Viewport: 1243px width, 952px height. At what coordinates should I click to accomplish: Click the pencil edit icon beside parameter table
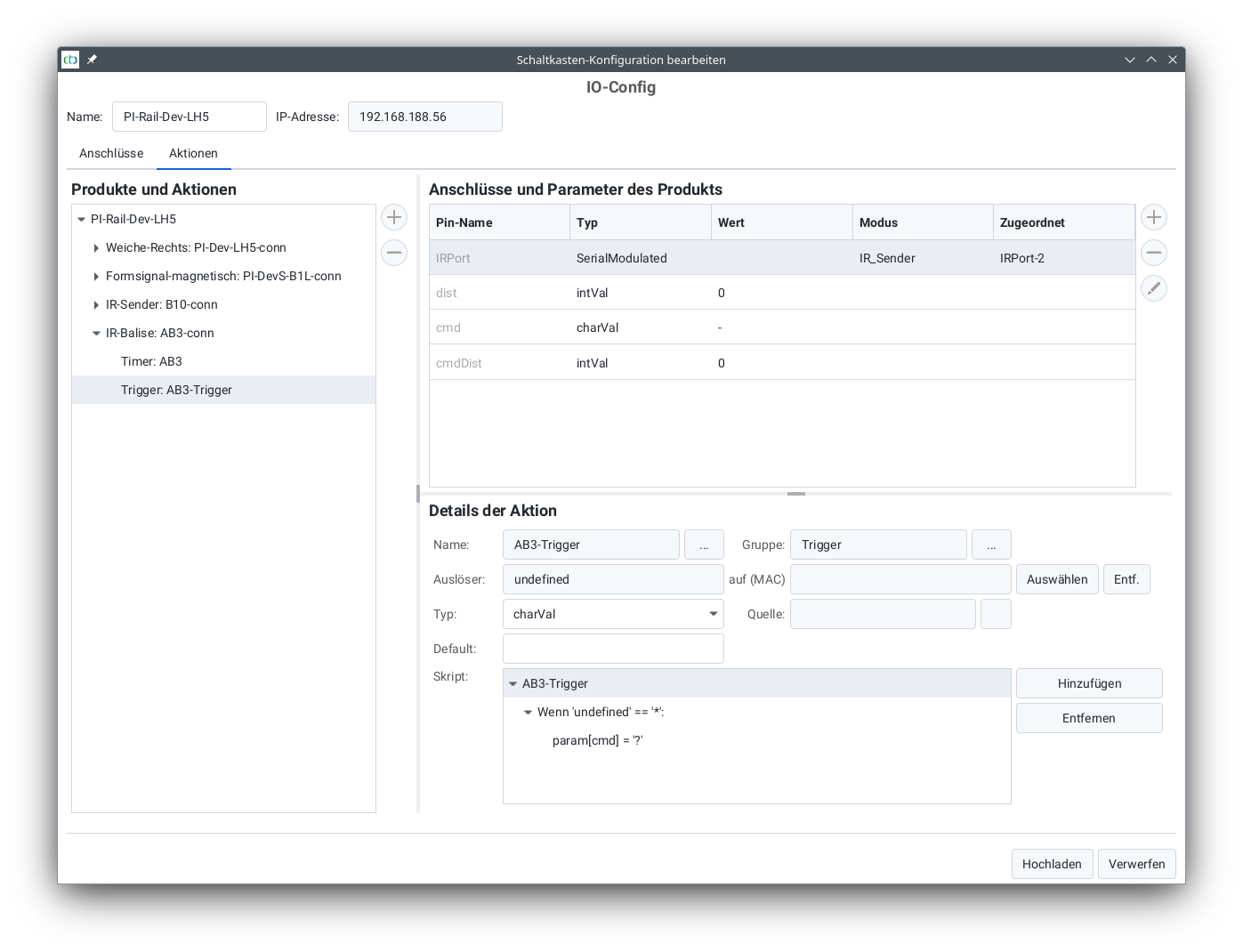click(1153, 288)
